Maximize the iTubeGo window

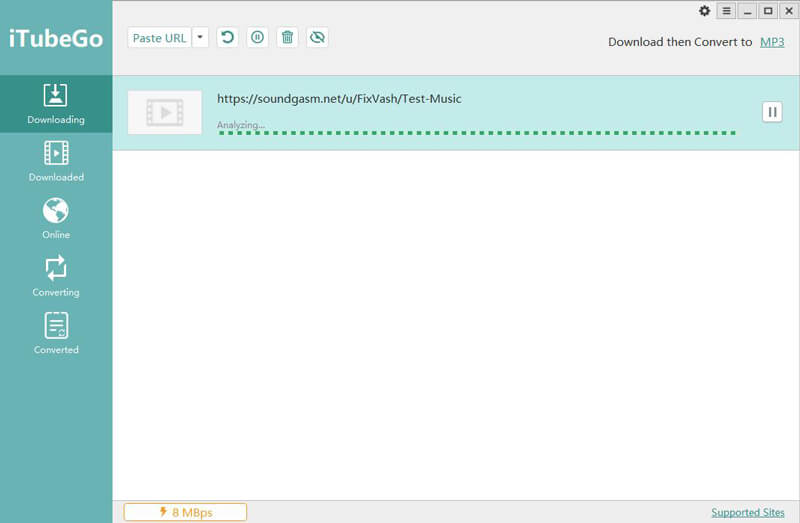click(x=768, y=11)
